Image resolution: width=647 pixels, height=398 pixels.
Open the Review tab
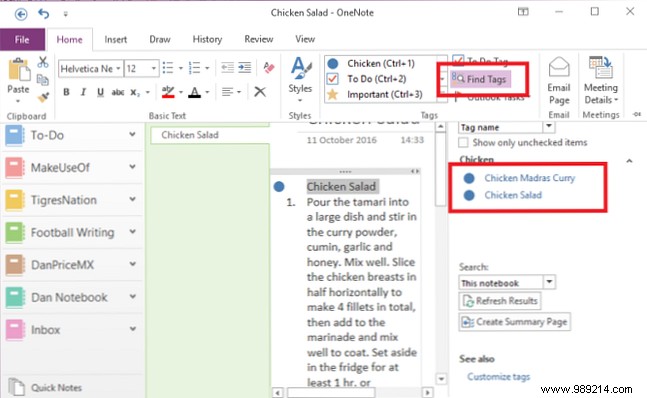pos(259,39)
